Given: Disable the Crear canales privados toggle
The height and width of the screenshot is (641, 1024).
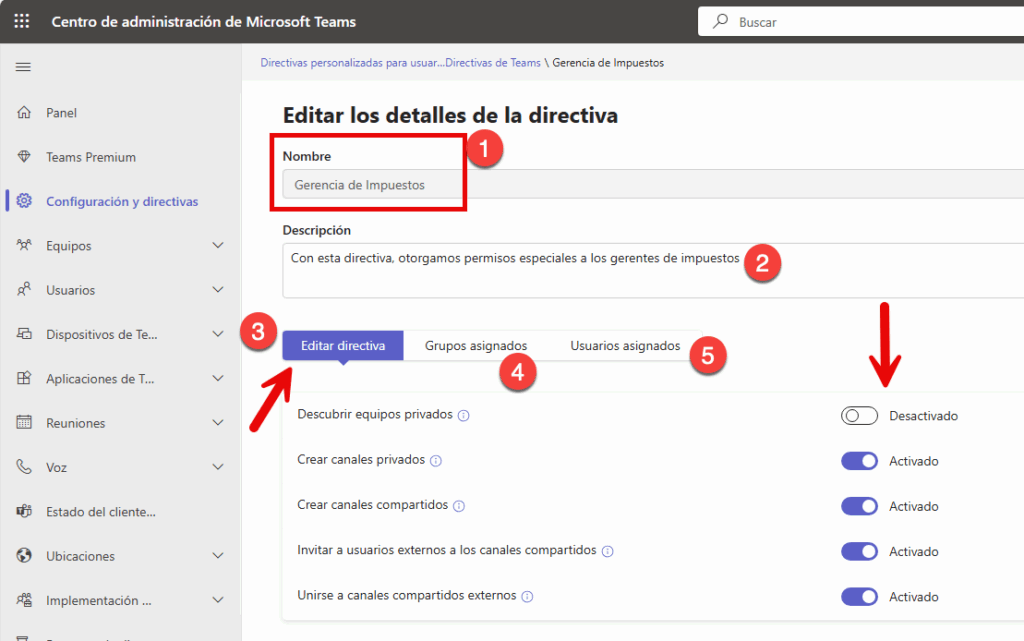Looking at the screenshot, I should pyautogui.click(x=859, y=461).
